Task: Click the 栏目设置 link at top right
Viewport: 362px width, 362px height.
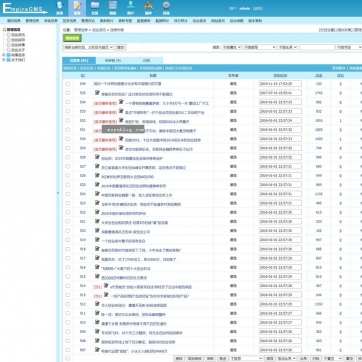Action: point(327,30)
